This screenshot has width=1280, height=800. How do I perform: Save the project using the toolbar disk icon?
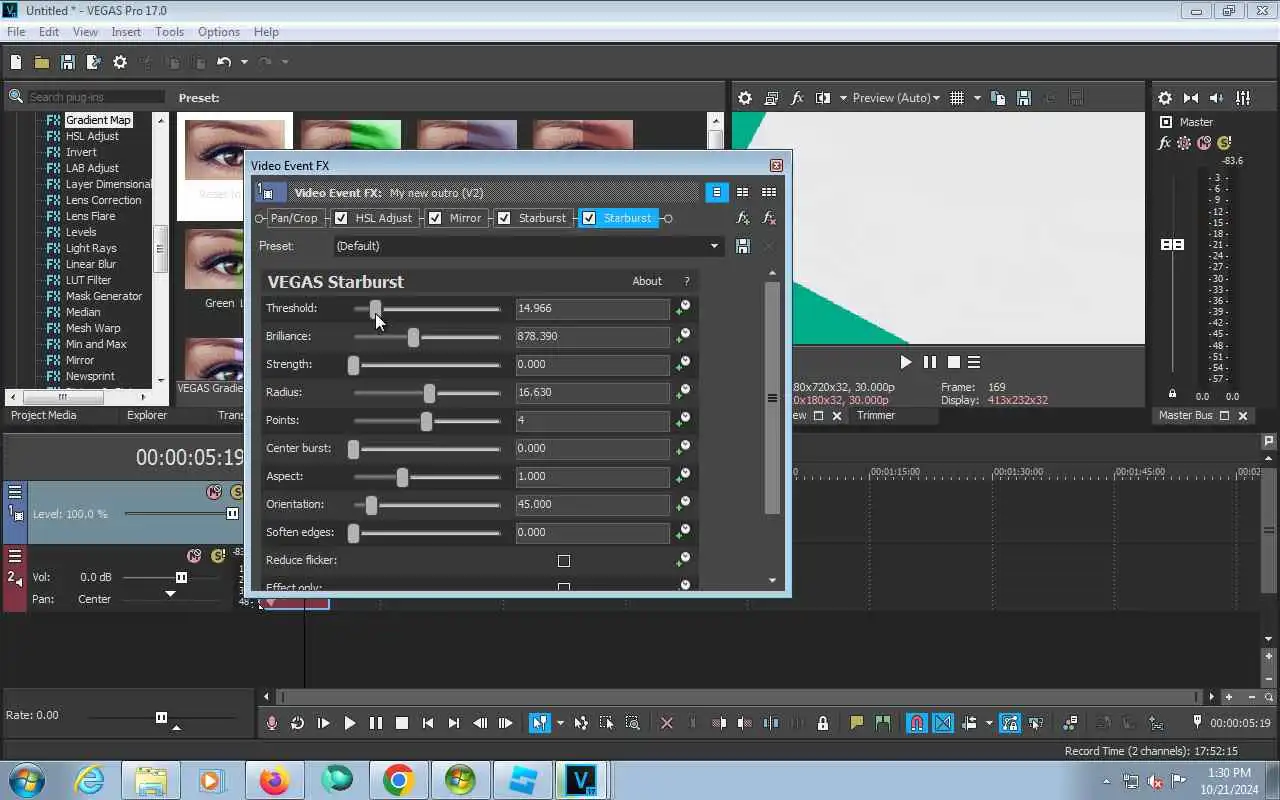coord(68,62)
